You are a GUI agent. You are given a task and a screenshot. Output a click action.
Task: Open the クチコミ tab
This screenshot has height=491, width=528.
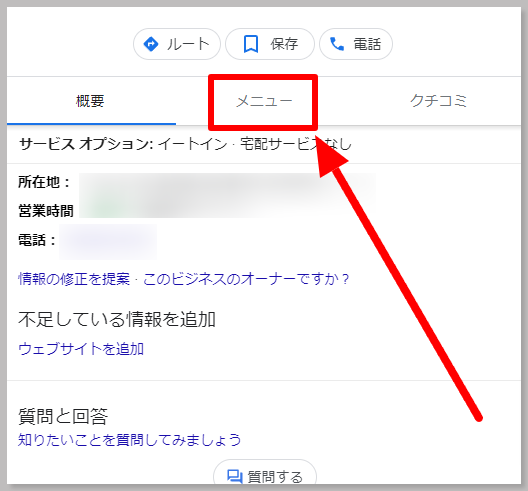[438, 101]
